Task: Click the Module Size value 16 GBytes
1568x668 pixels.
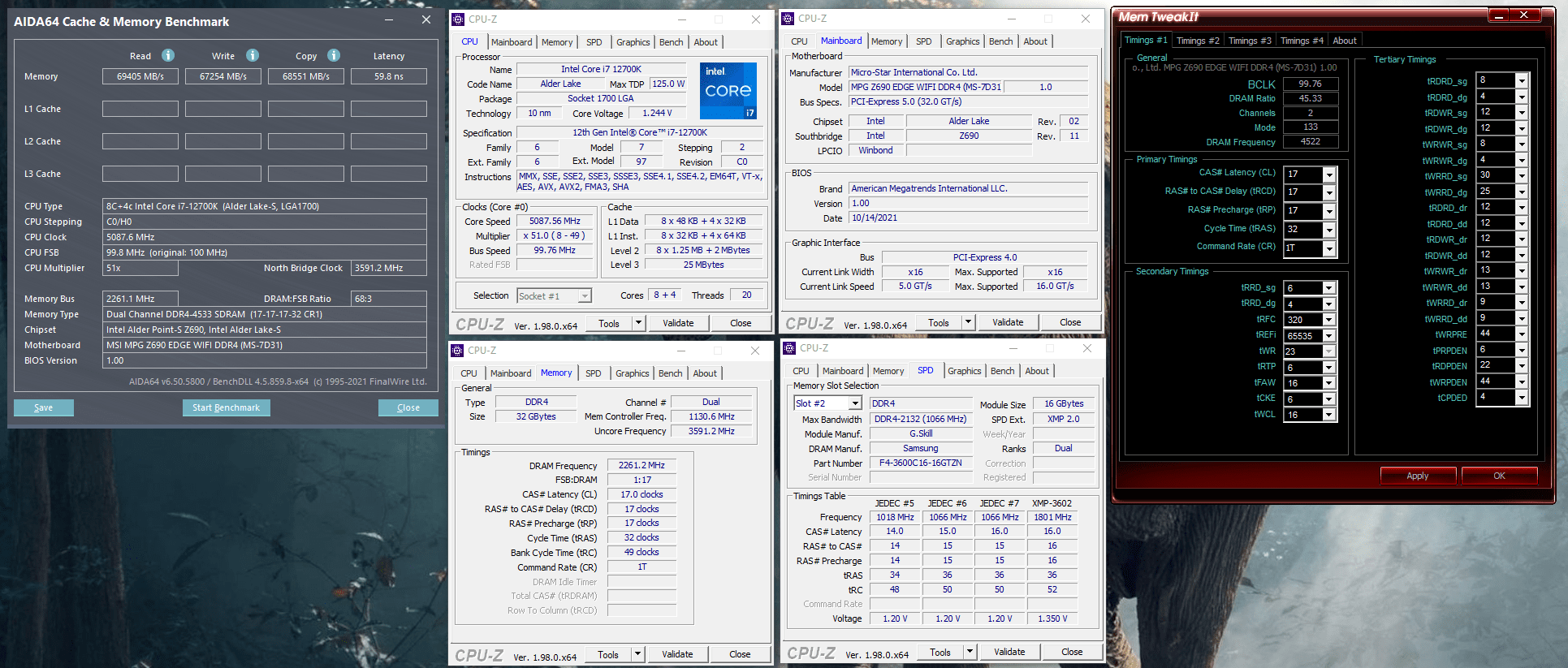Action: point(1064,403)
